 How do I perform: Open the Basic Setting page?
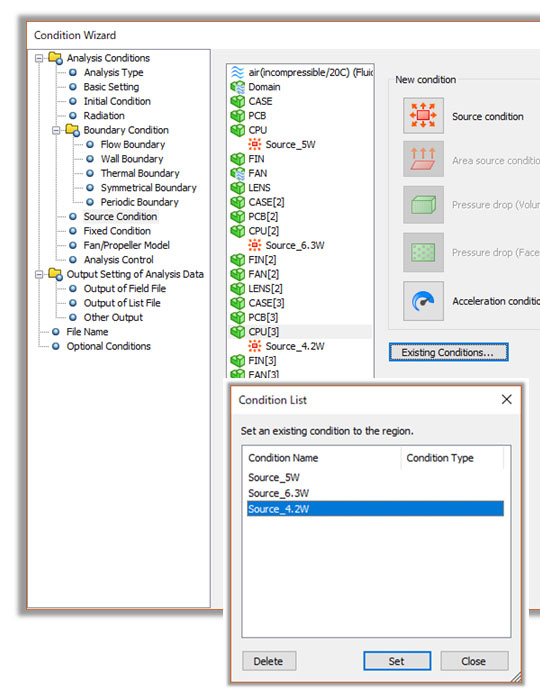[x=111, y=87]
